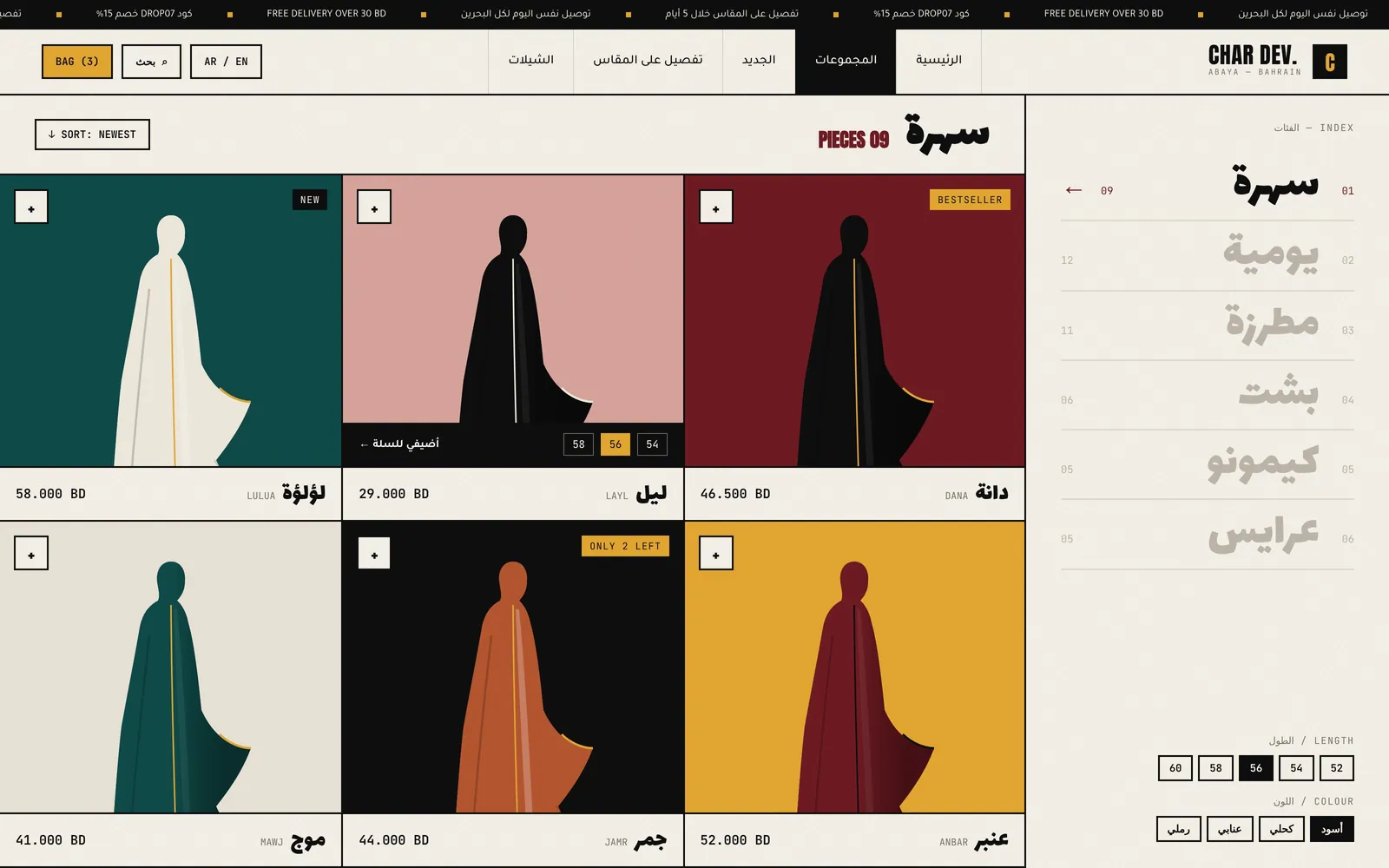Viewport: 1389px width, 868px height.
Task: Open بشت category in index
Action: (x=1207, y=395)
